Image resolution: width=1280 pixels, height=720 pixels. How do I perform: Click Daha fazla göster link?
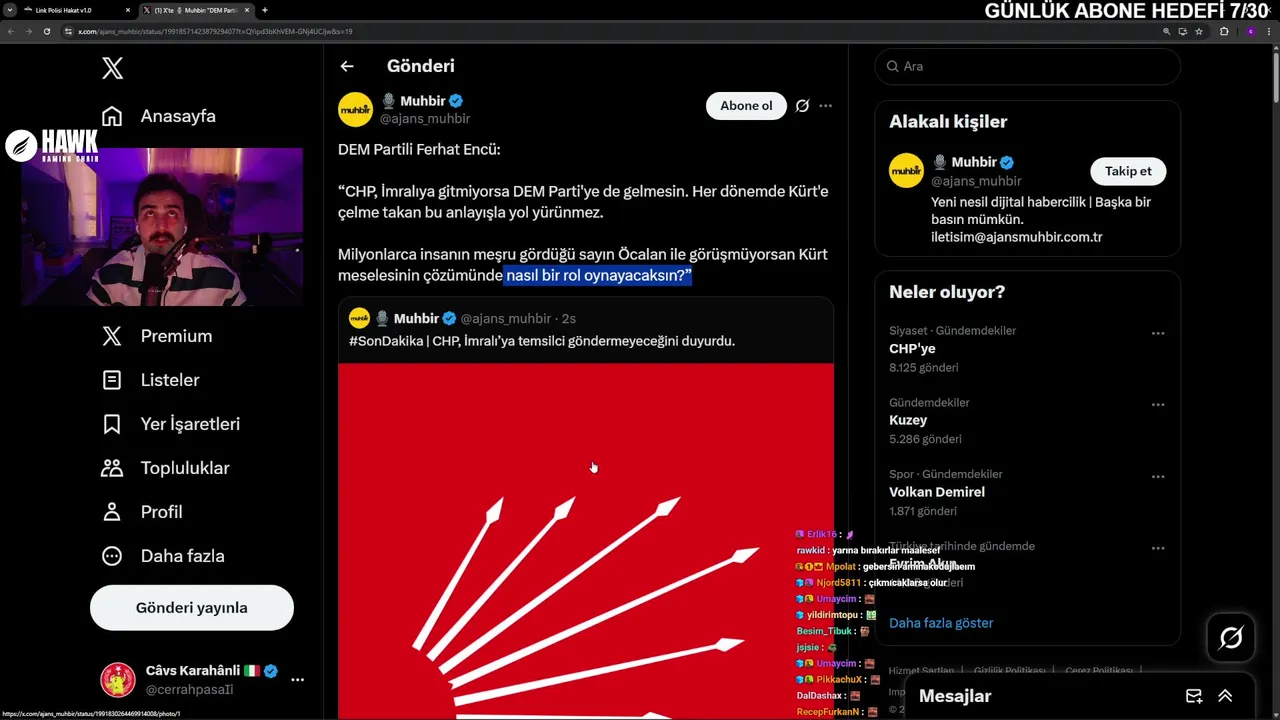[x=941, y=623]
